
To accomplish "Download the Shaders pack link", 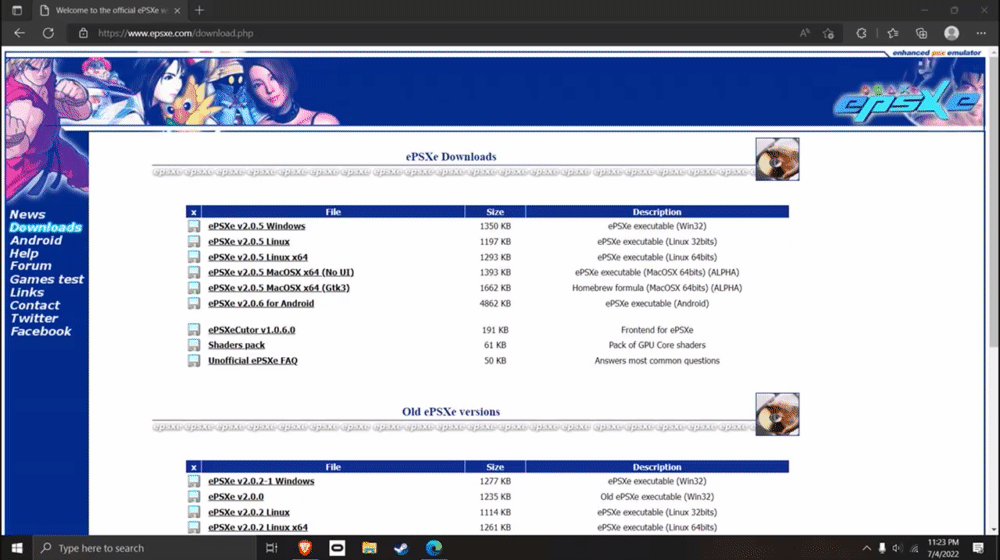I will point(236,345).
